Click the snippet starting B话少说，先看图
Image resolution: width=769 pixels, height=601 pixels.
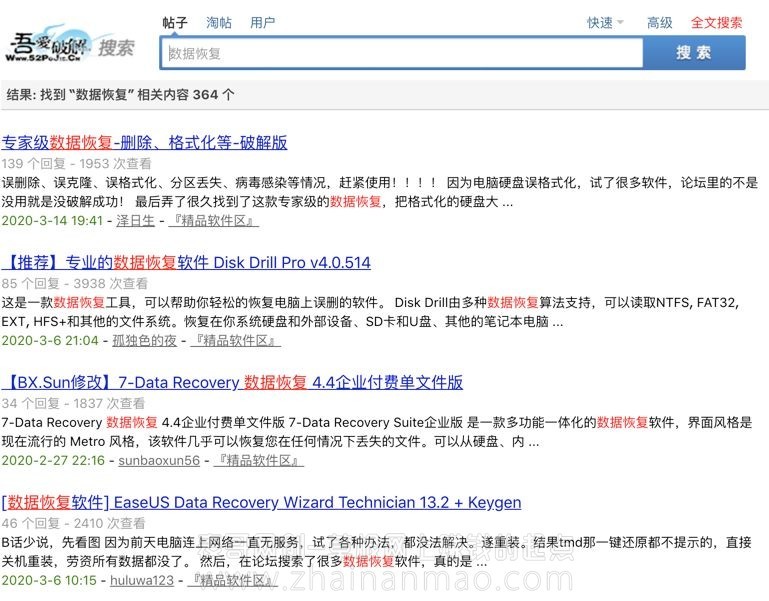click(377, 551)
